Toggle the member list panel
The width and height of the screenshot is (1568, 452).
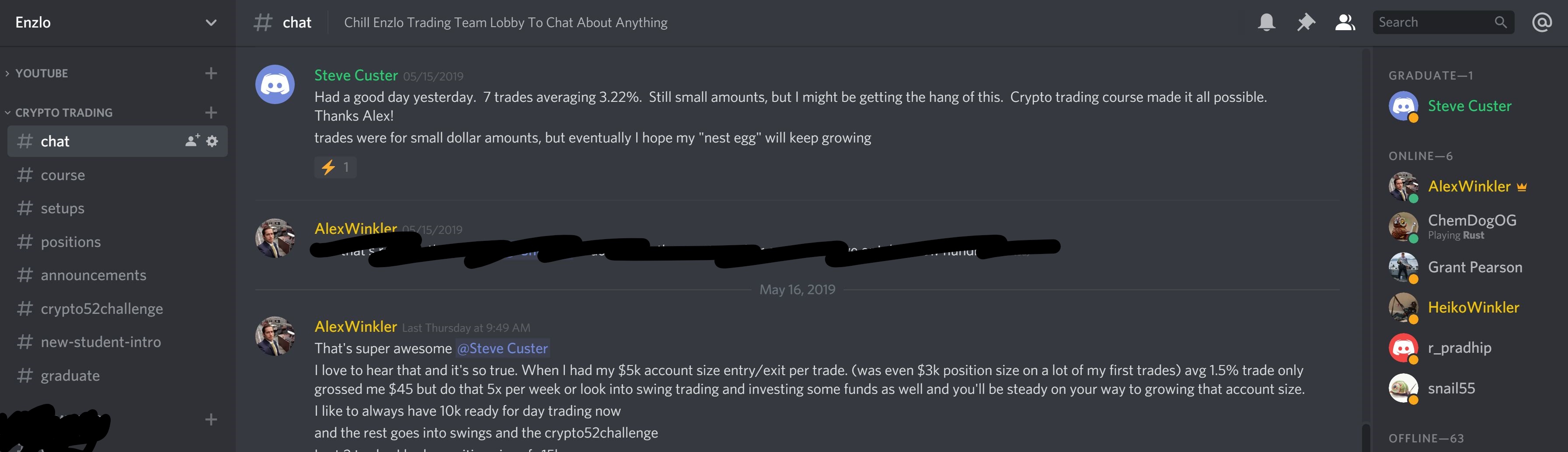tap(1345, 22)
